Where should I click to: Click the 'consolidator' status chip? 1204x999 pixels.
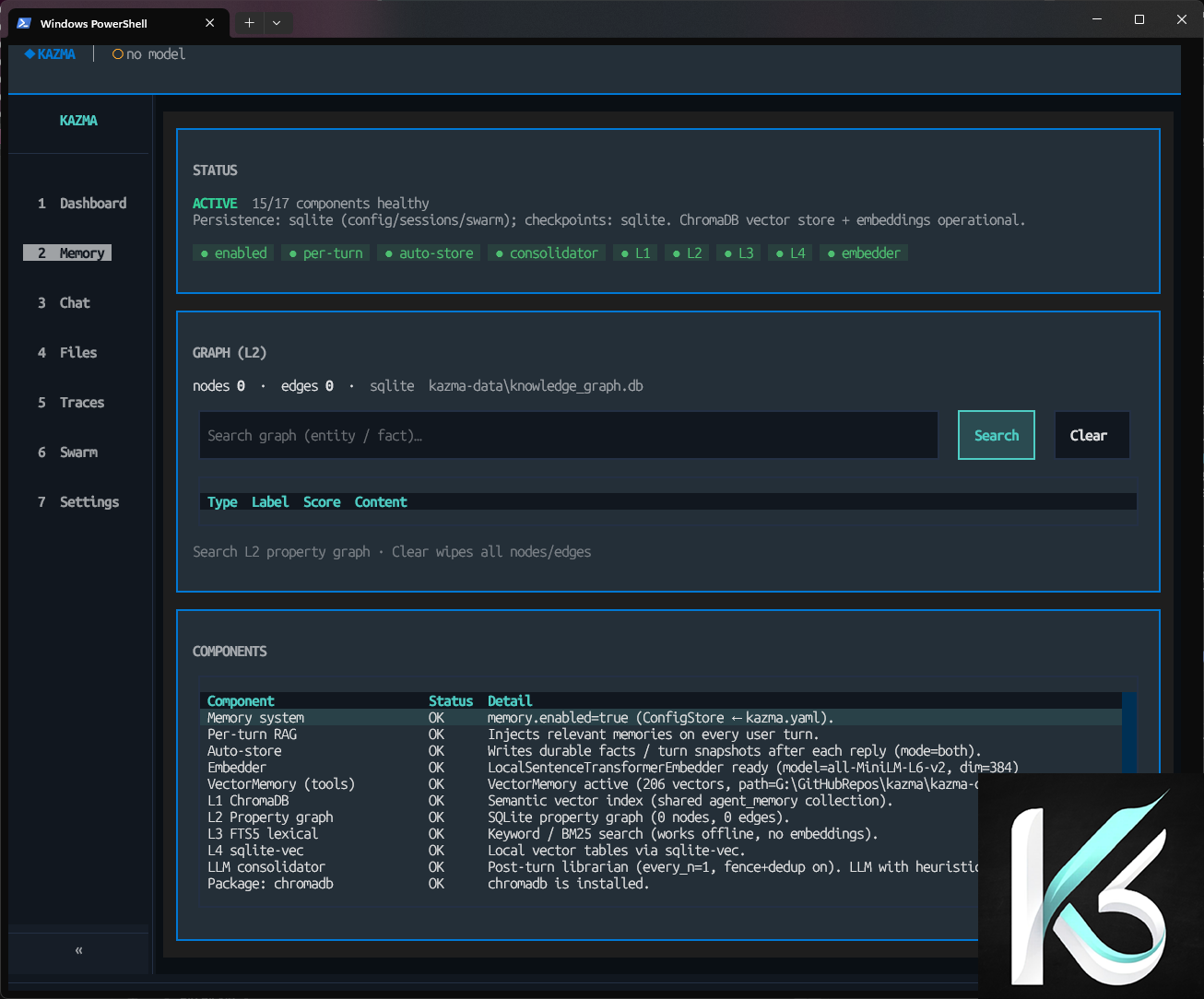click(547, 253)
